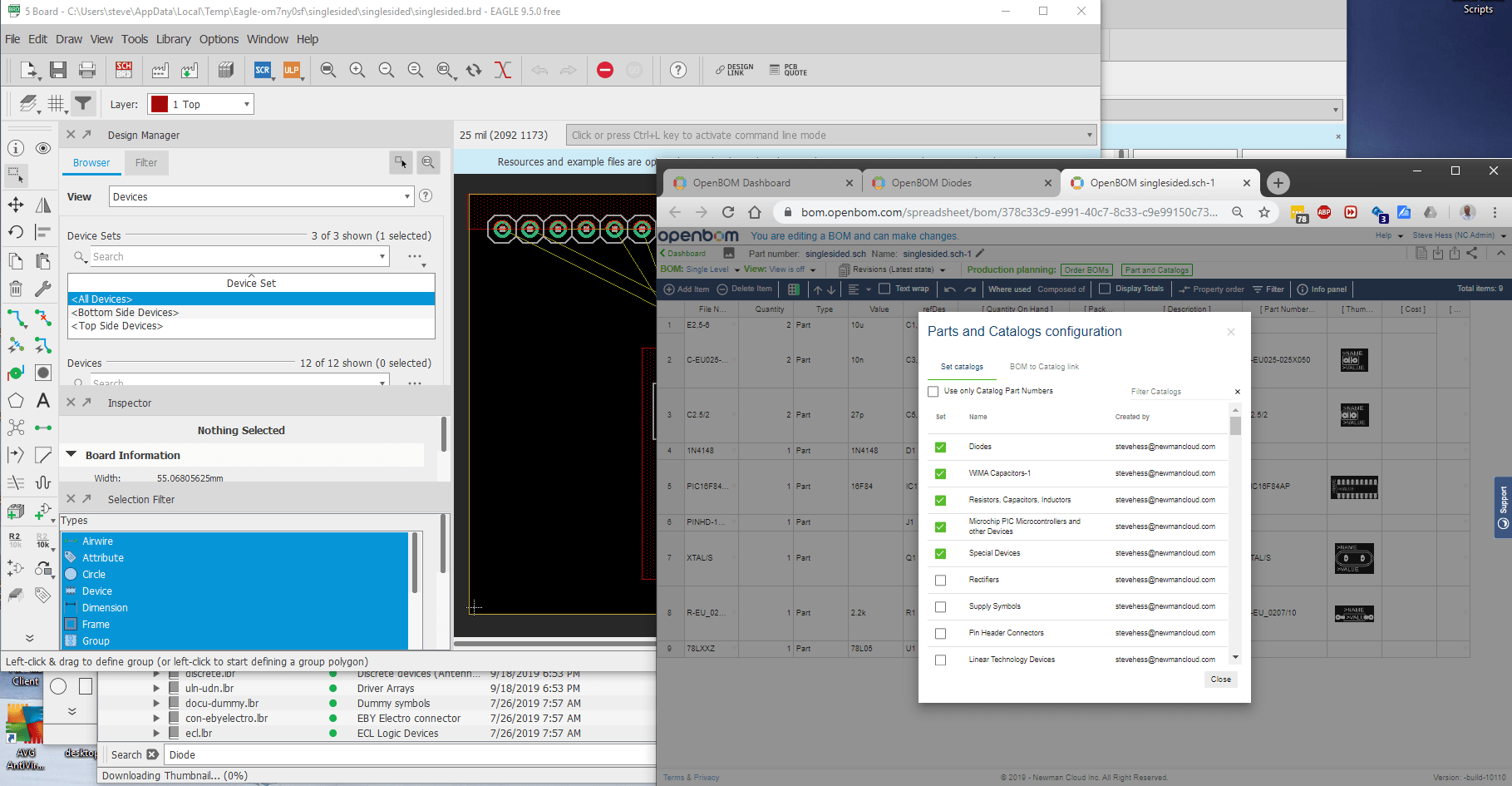Click the zoom in magnifier icon
This screenshot has height=786, width=1512.
[357, 70]
